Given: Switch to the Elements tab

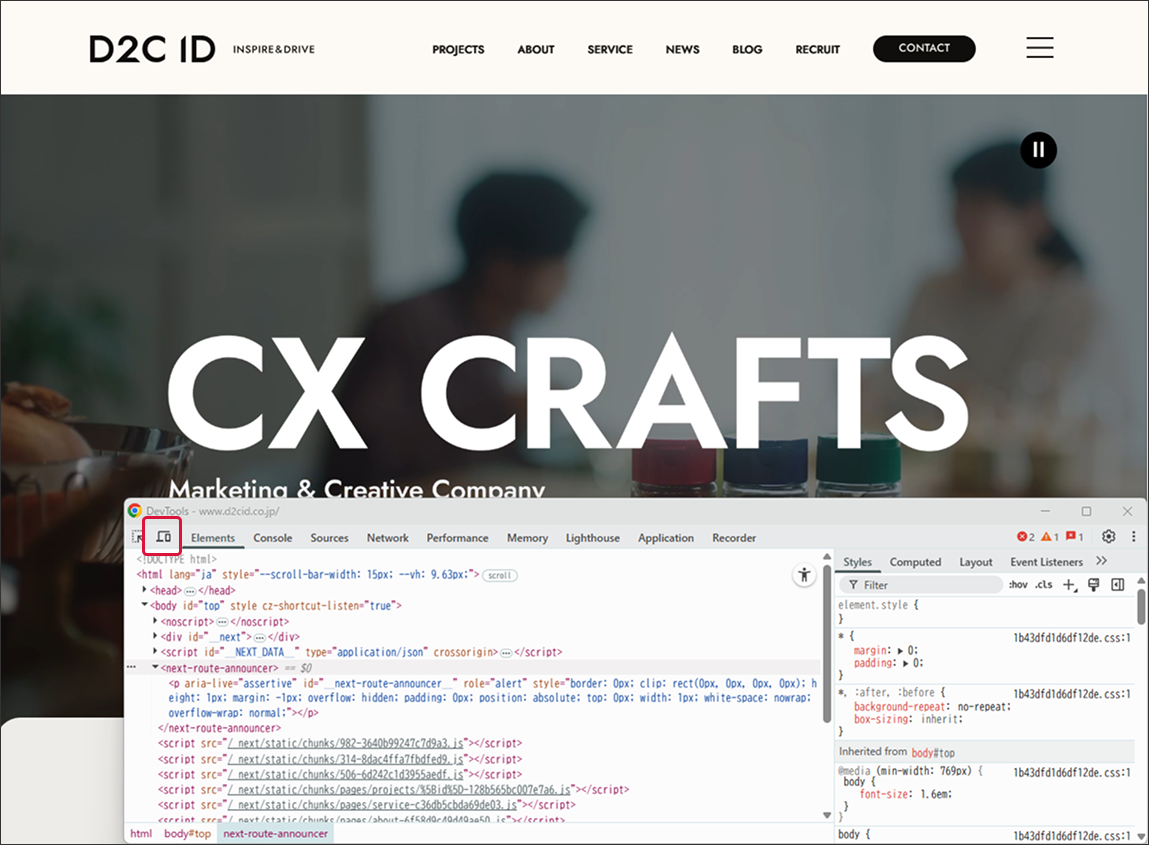Looking at the screenshot, I should coord(213,538).
